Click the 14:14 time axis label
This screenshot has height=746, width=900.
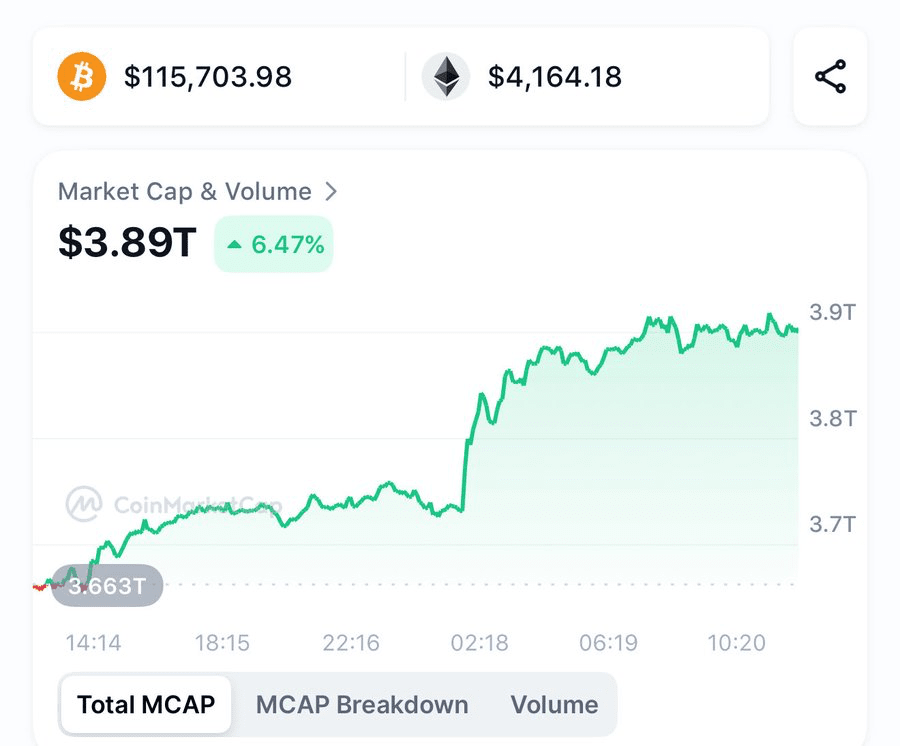point(94,643)
